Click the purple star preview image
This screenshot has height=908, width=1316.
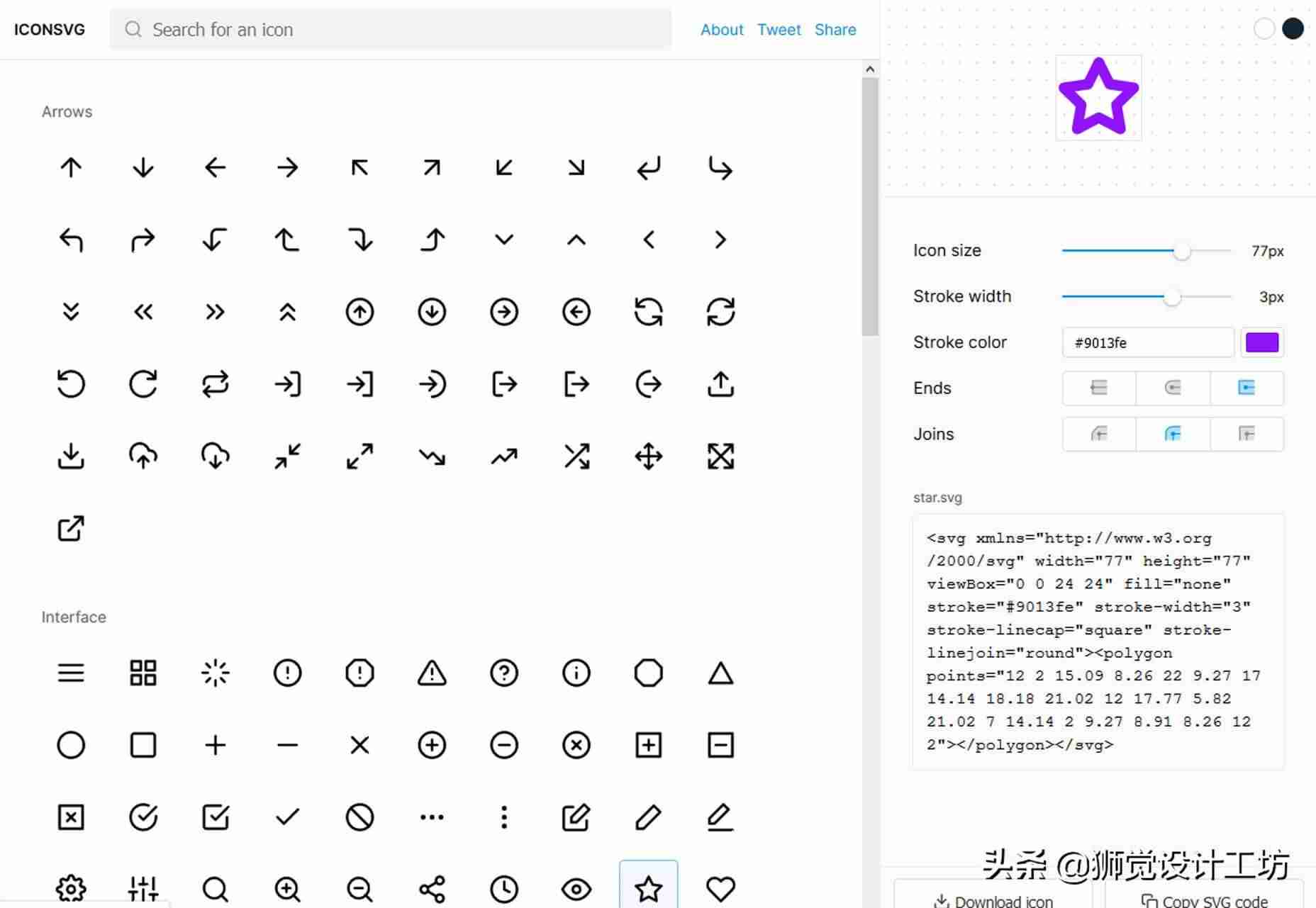point(1098,97)
